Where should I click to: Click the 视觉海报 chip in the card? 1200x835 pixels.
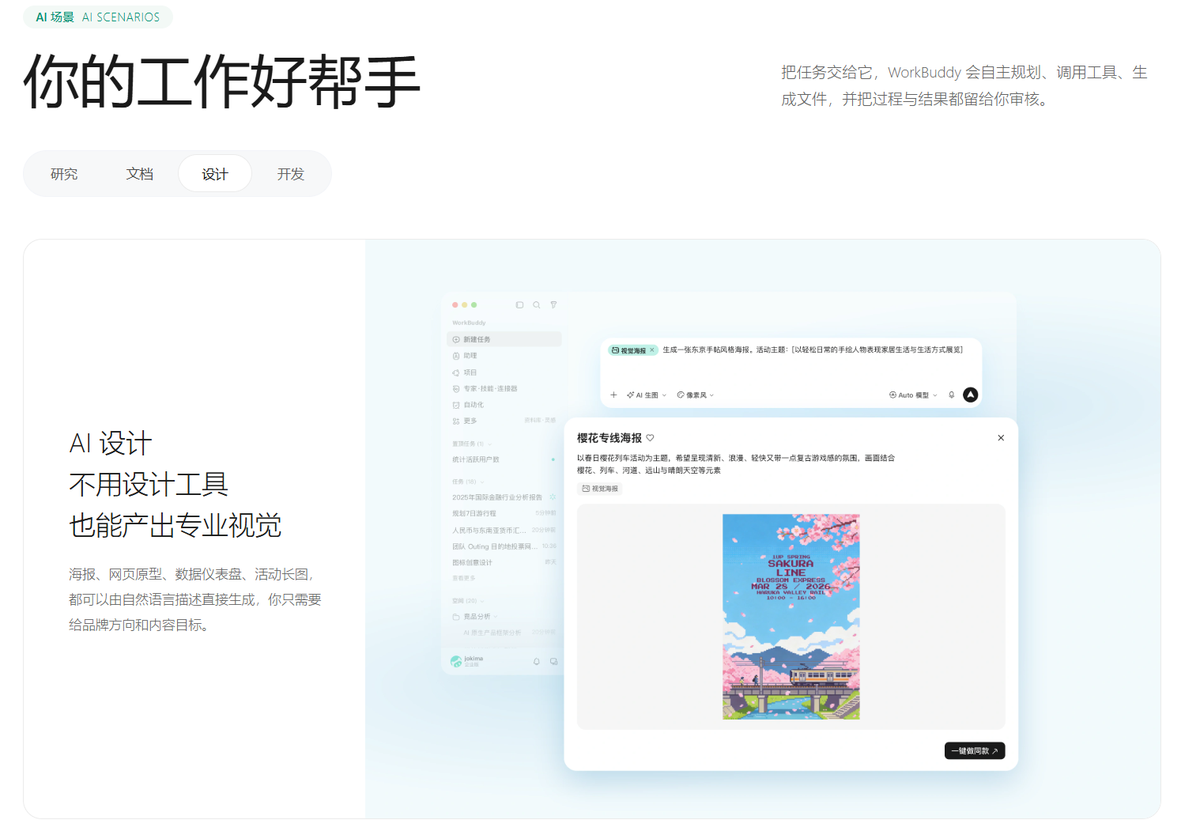pyautogui.click(x=600, y=489)
